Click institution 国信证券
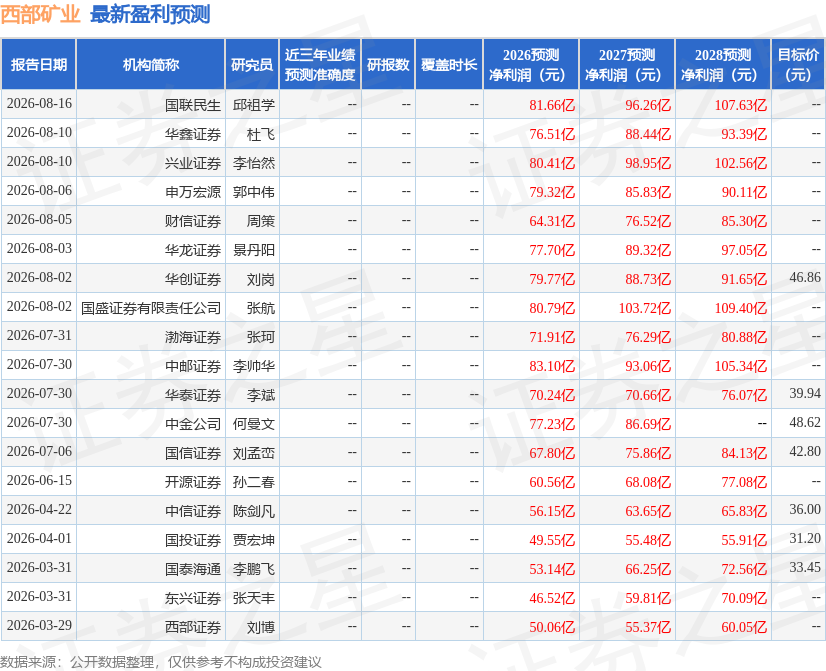The width and height of the screenshot is (826, 671). coord(193,453)
